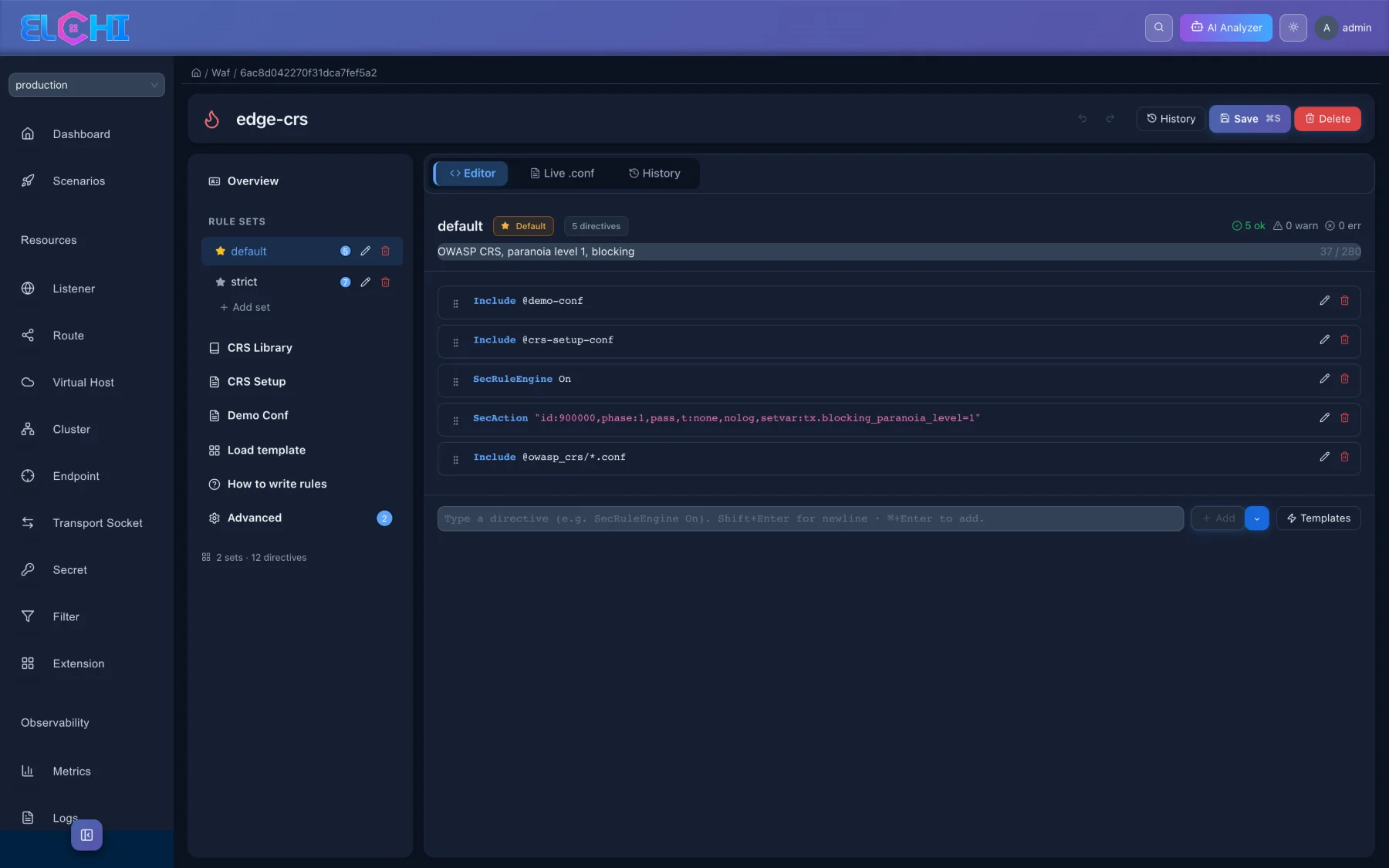Image resolution: width=1389 pixels, height=868 pixels.
Task: Edit the strict rule set pencil
Action: coord(365,282)
